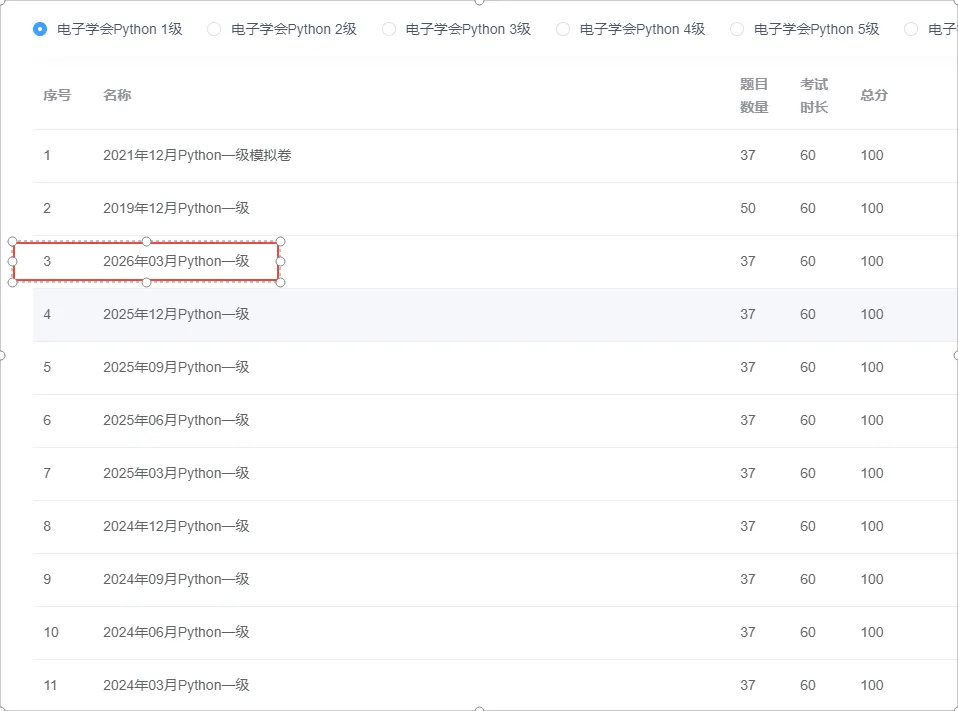The width and height of the screenshot is (958, 711).
Task: Click the 总分 column header
Action: pyautogui.click(x=874, y=95)
